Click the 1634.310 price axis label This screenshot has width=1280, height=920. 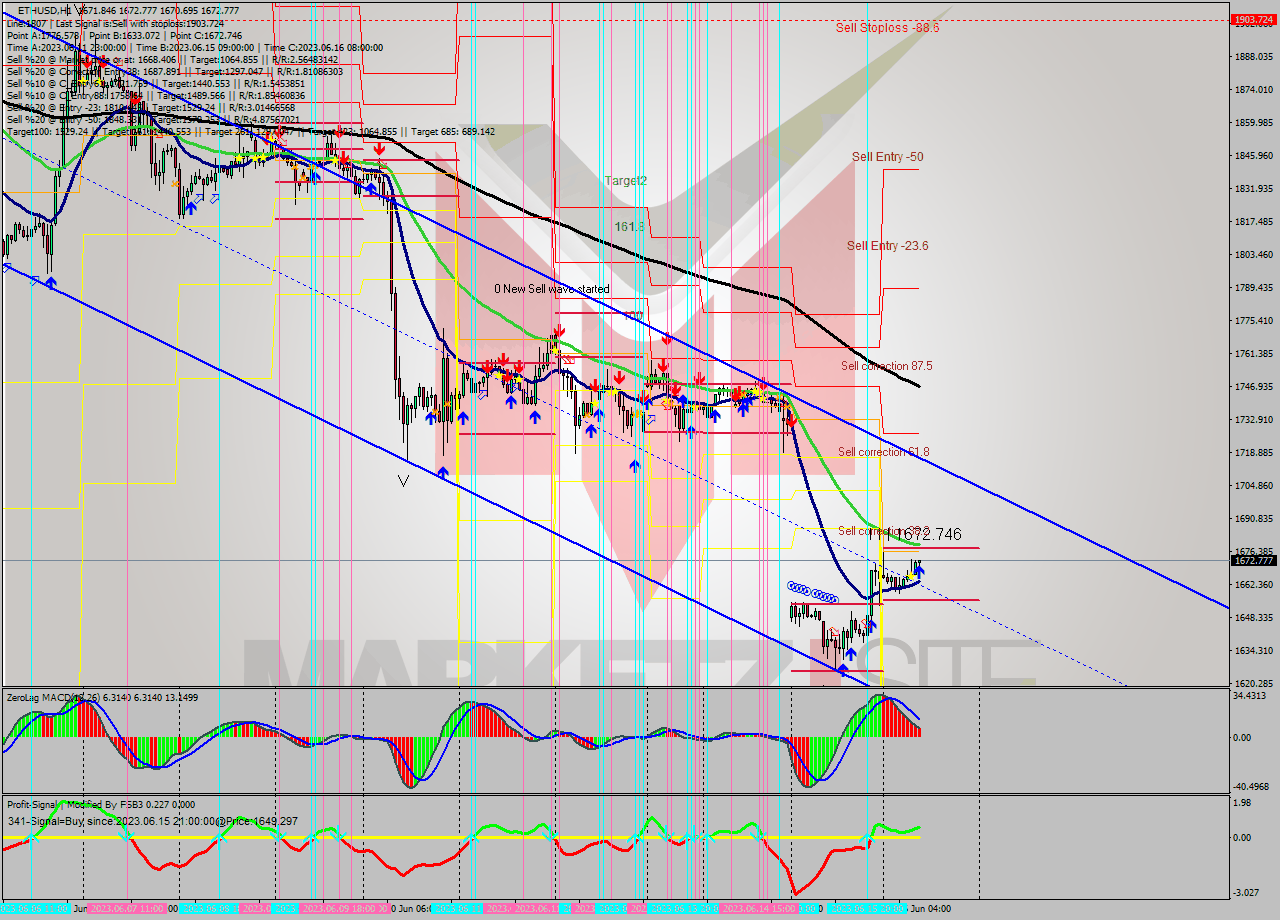click(1253, 651)
